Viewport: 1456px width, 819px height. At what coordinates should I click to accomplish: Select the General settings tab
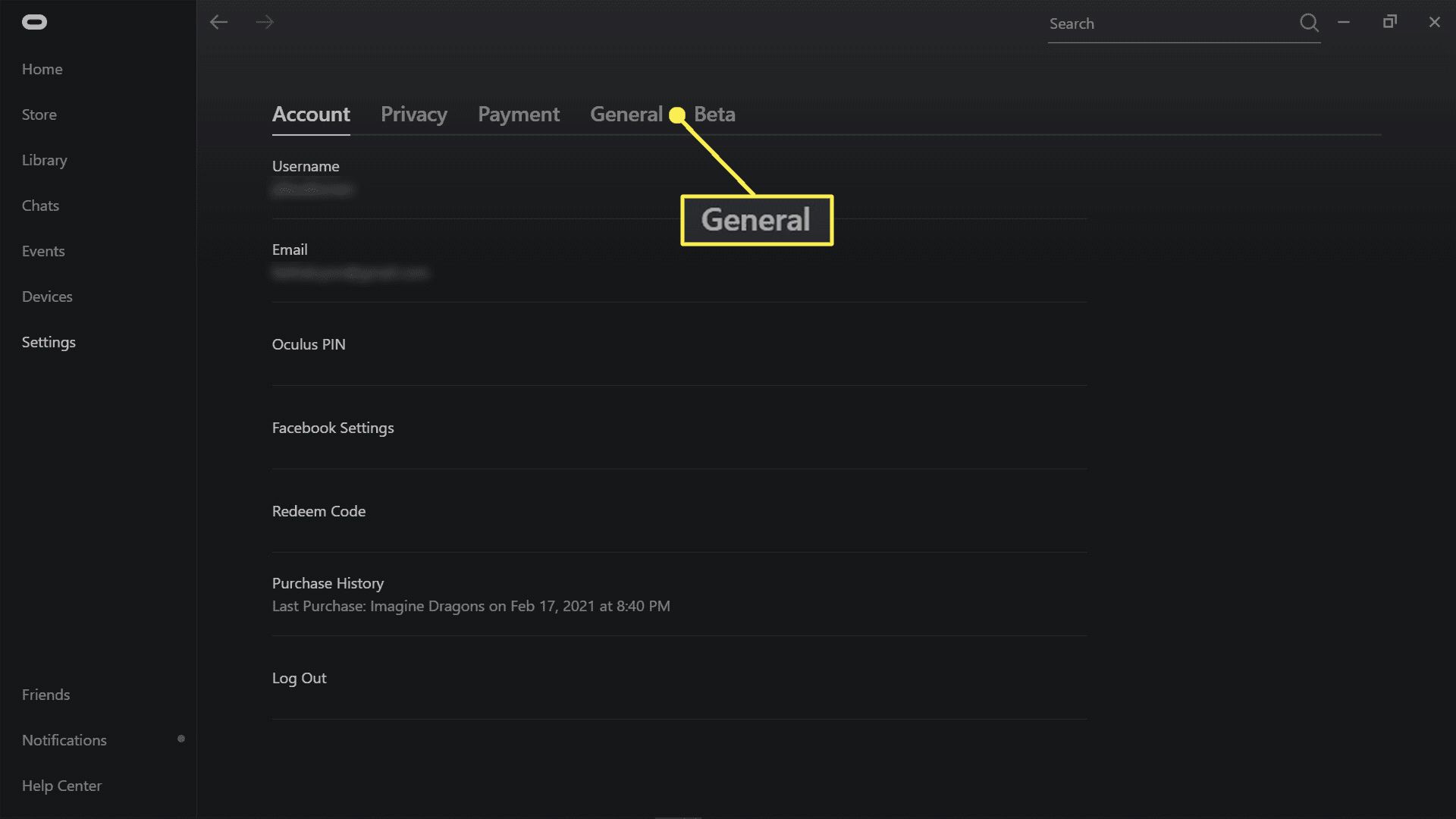(626, 113)
